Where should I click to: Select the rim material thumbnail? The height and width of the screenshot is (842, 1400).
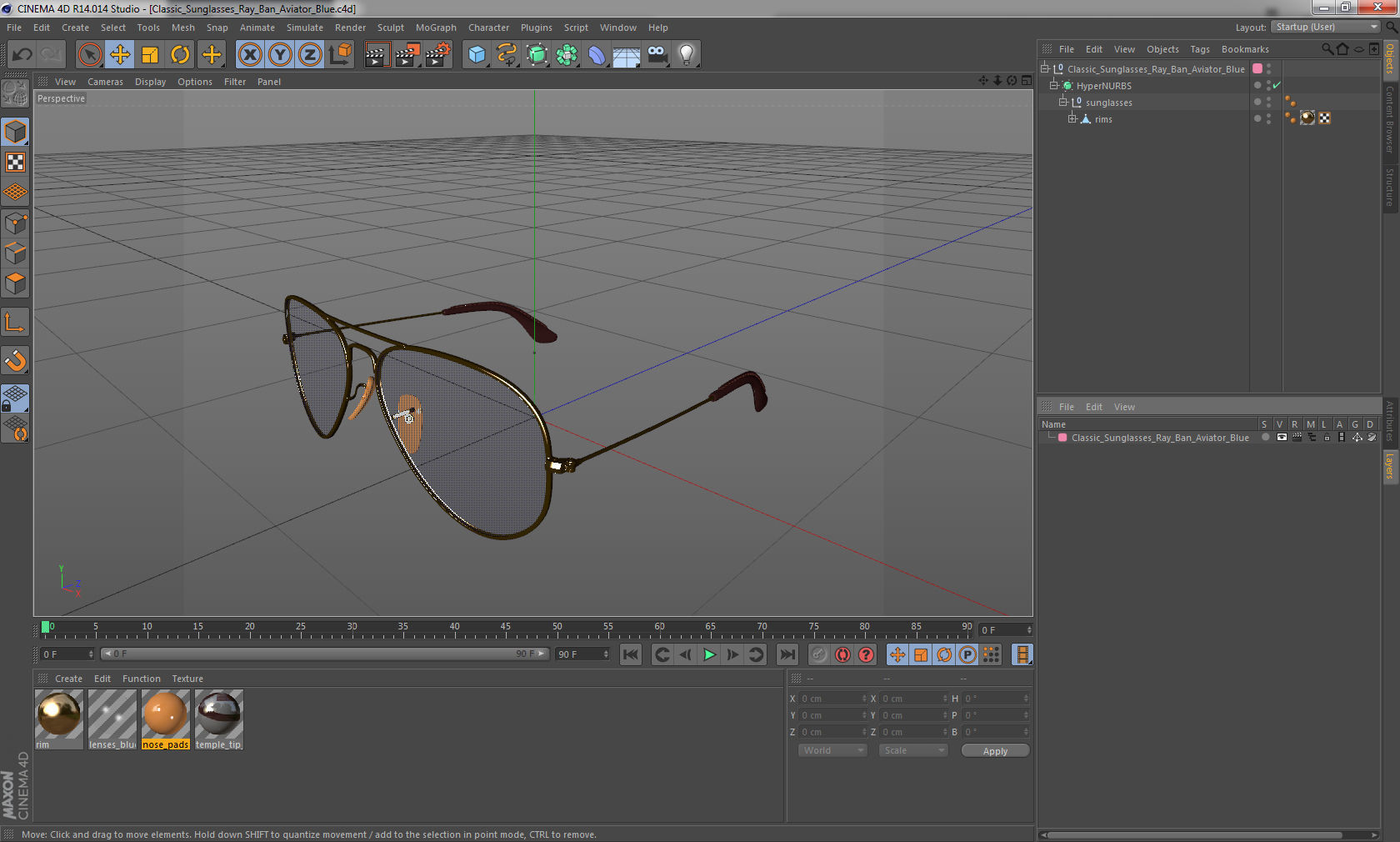(59, 714)
